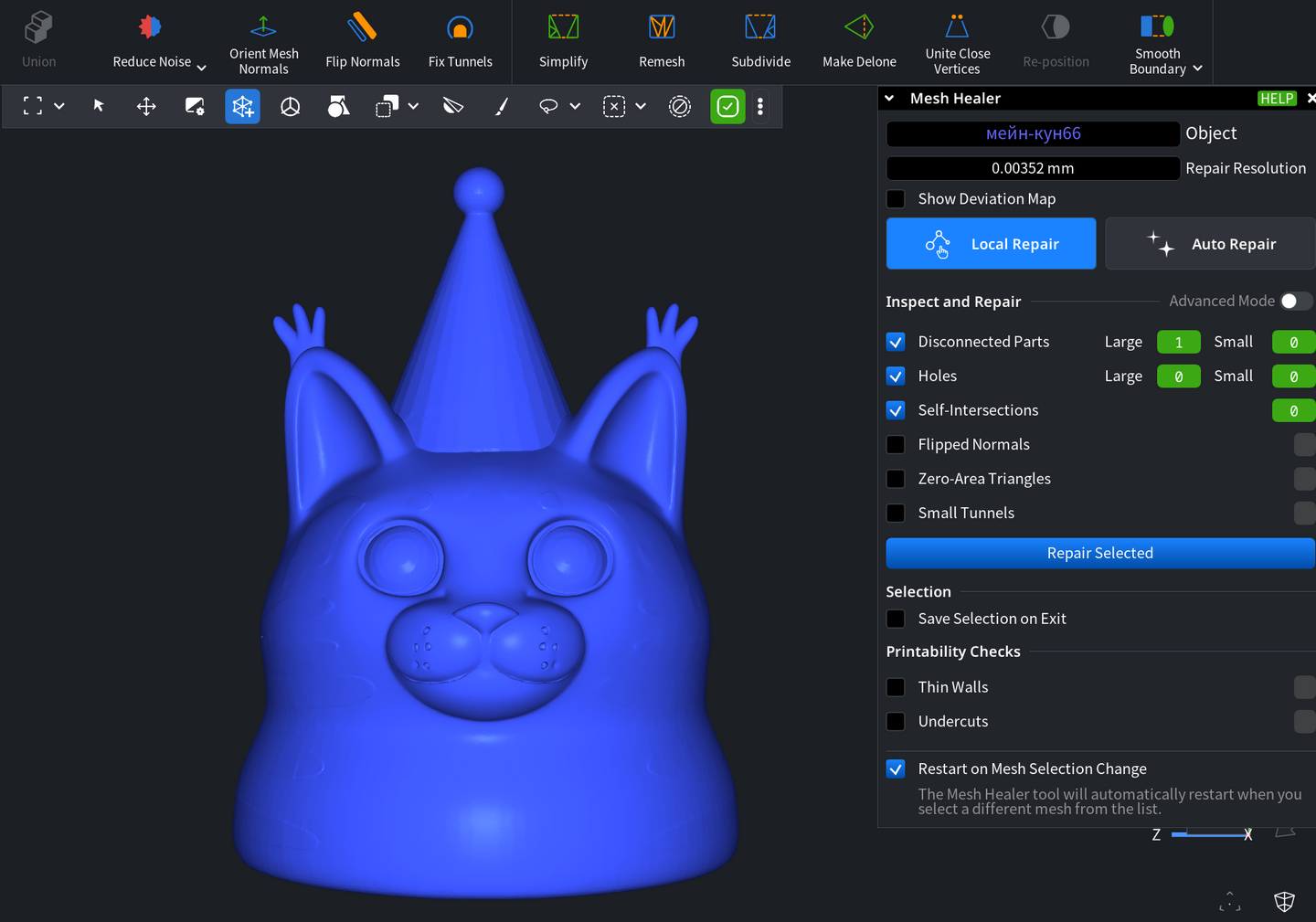This screenshot has width=1316, height=922.
Task: Turn on the Advanced Mode toggle
Action: pyautogui.click(x=1295, y=302)
